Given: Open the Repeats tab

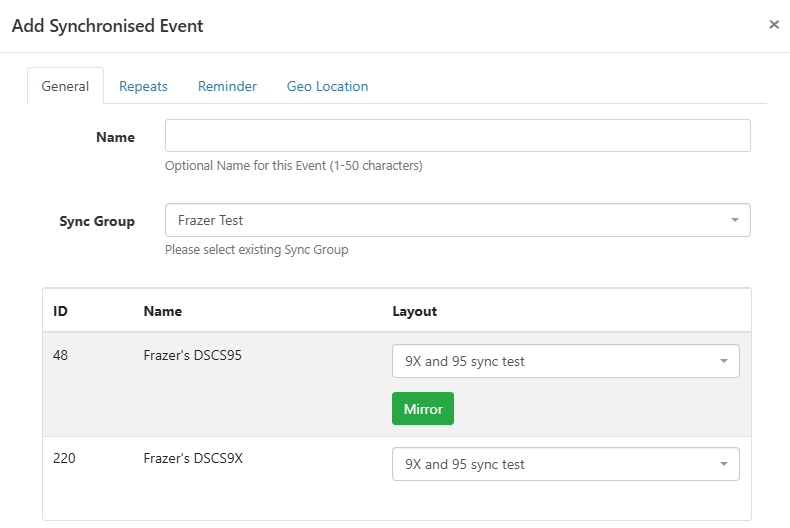Looking at the screenshot, I should (143, 86).
